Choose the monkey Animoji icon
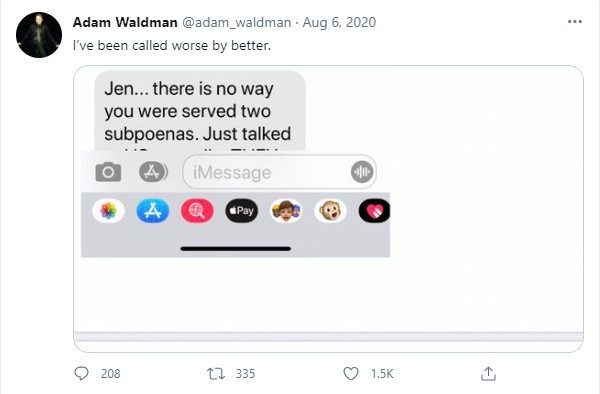This screenshot has height=394, width=600. point(330,211)
